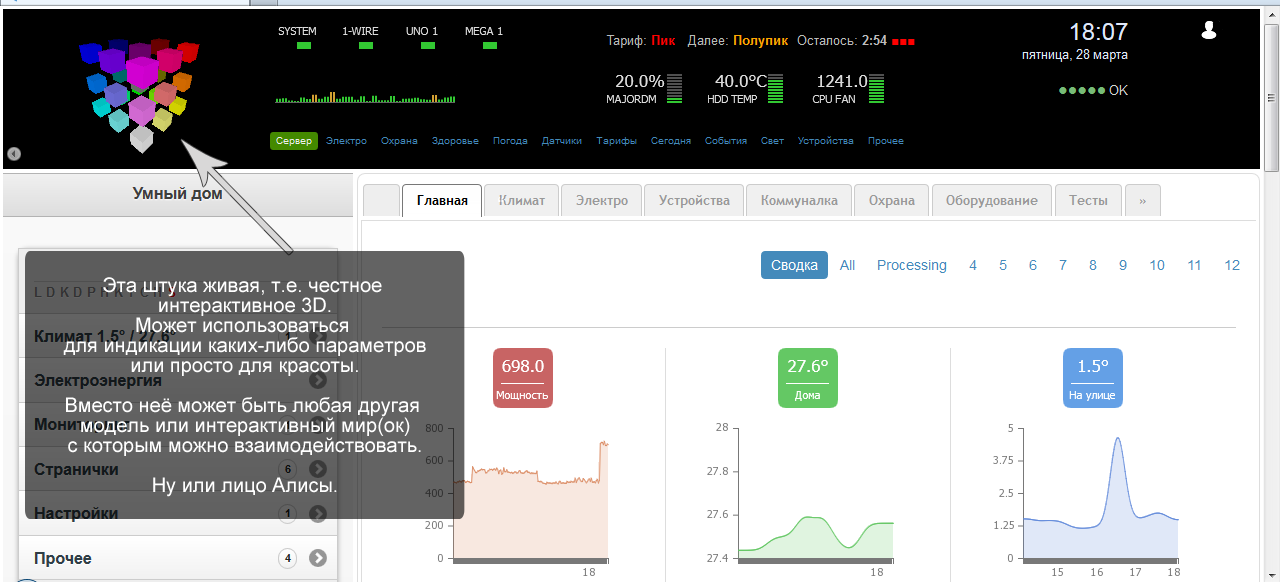Click the HDD TEMP level gauge
The image size is (1280, 582).
775,89
